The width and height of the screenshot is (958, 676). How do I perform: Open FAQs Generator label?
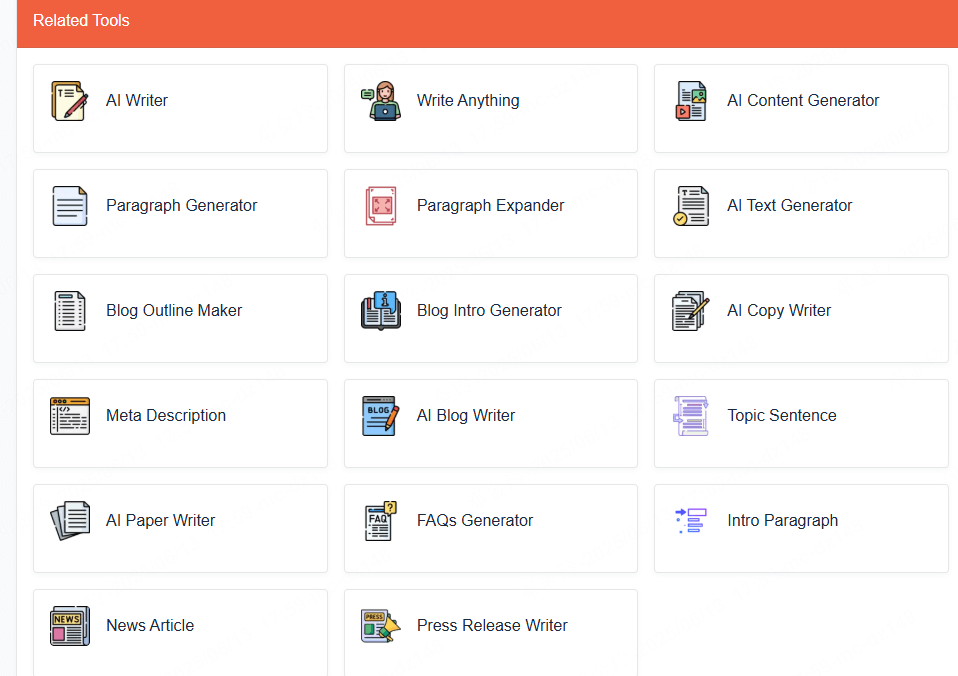coord(475,521)
